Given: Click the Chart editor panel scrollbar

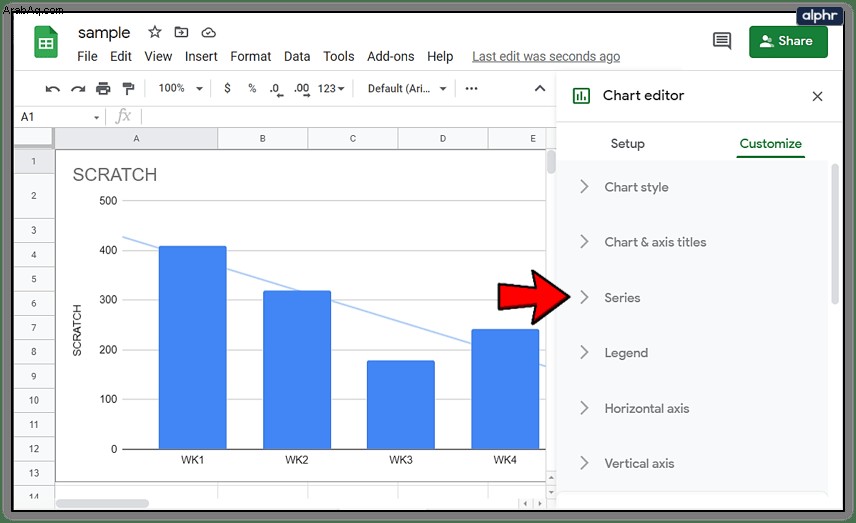Looking at the screenshot, I should coord(835,234).
